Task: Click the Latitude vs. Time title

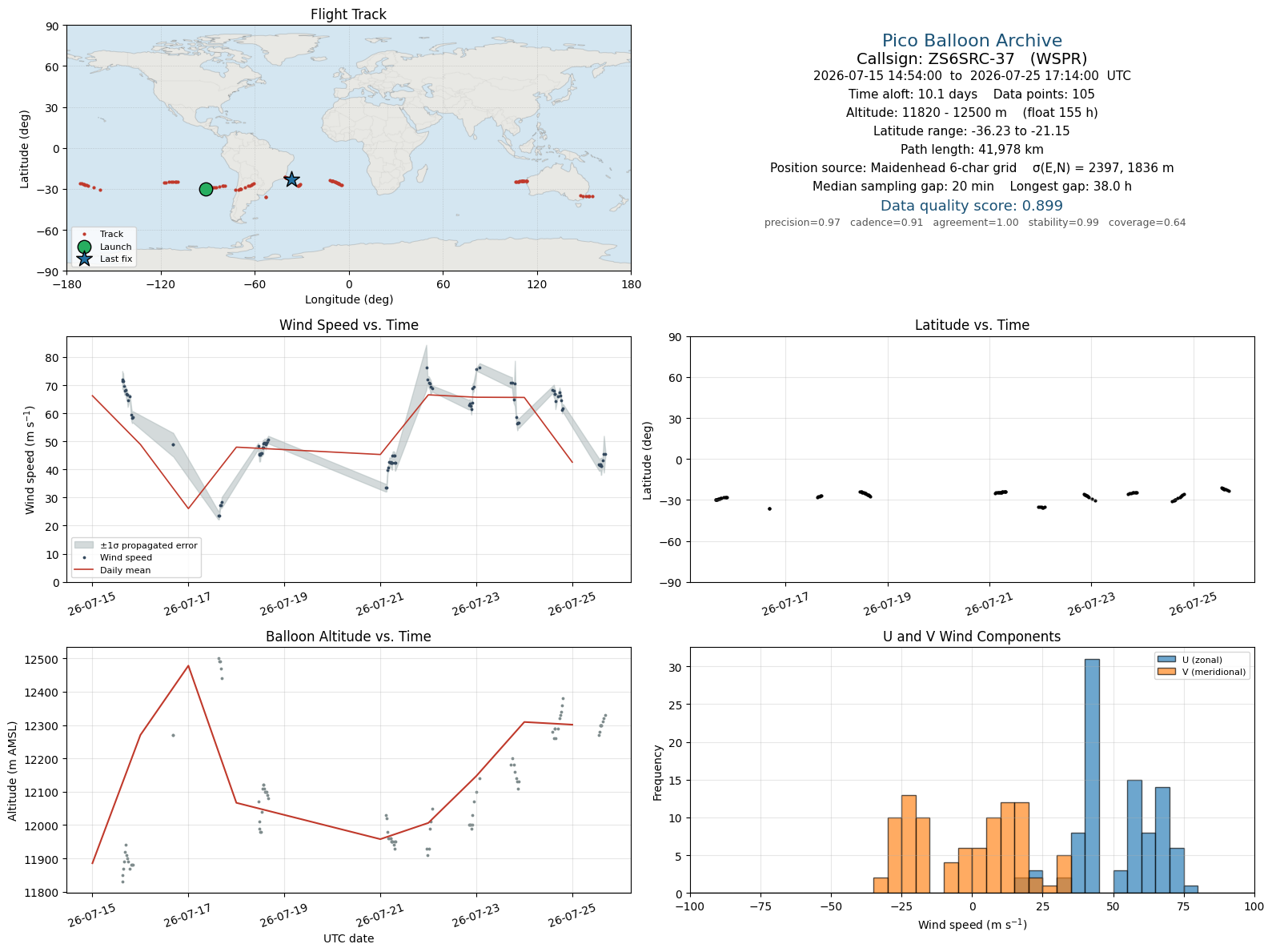Action: tap(972, 325)
